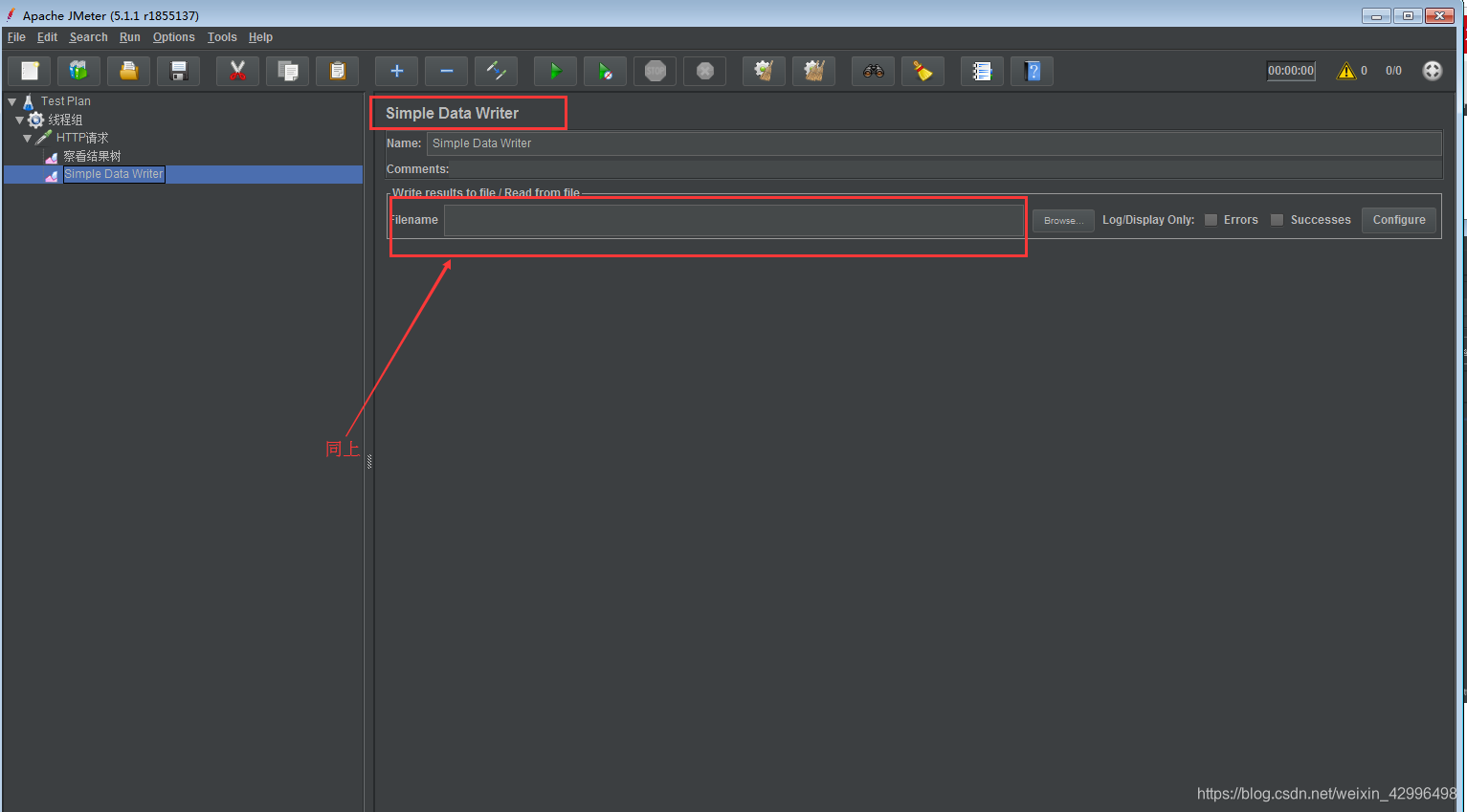1467x812 pixels.
Task: Click the Browse... button
Action: coord(1063,220)
